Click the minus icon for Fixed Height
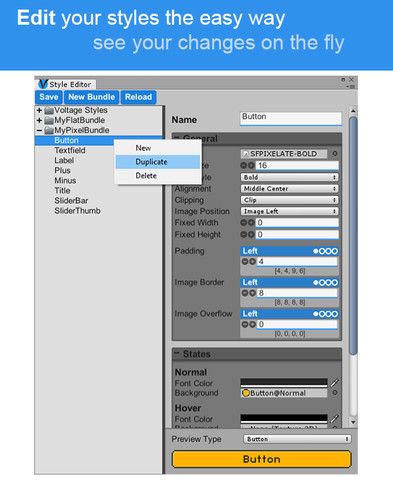The image size is (393, 480). click(244, 235)
